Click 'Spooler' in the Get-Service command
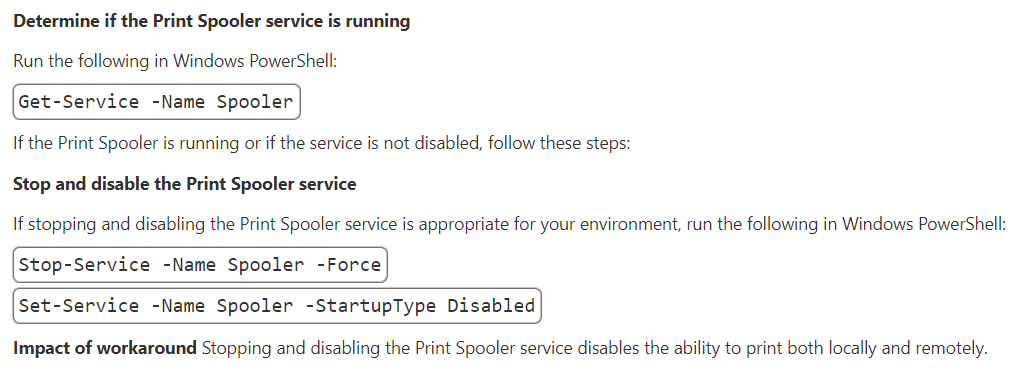 pyautogui.click(x=255, y=102)
